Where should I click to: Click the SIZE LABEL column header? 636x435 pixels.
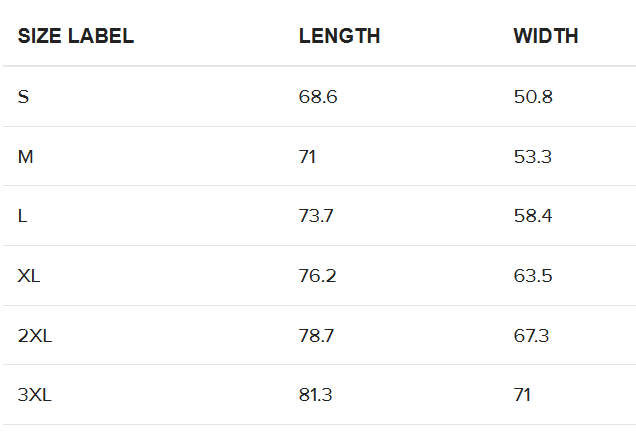(76, 36)
